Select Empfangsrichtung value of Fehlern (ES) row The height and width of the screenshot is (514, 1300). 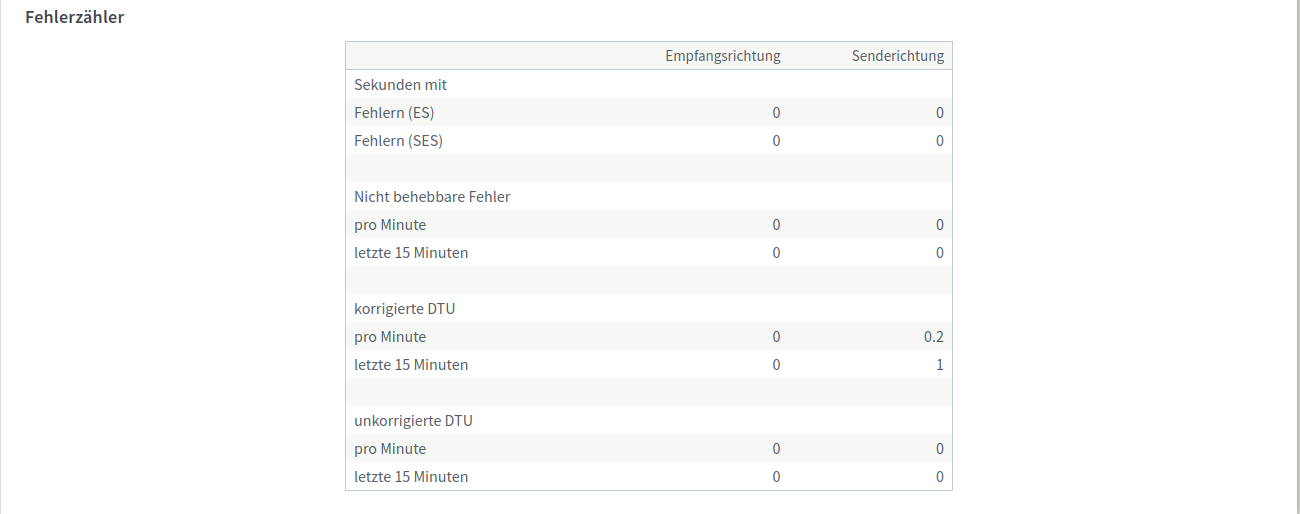776,113
